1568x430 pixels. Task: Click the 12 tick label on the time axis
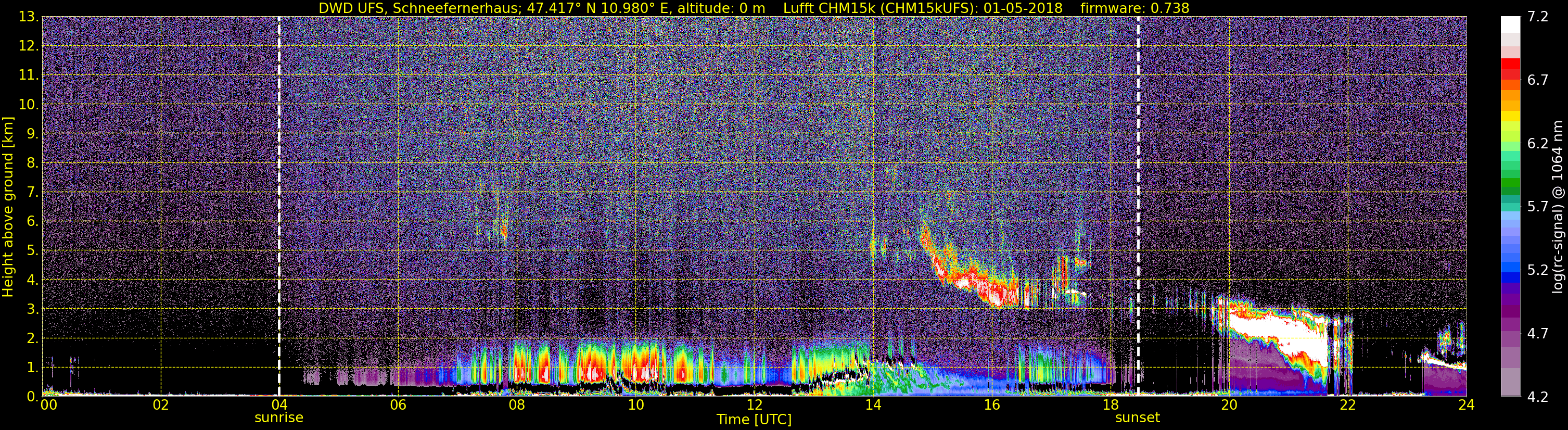click(754, 405)
